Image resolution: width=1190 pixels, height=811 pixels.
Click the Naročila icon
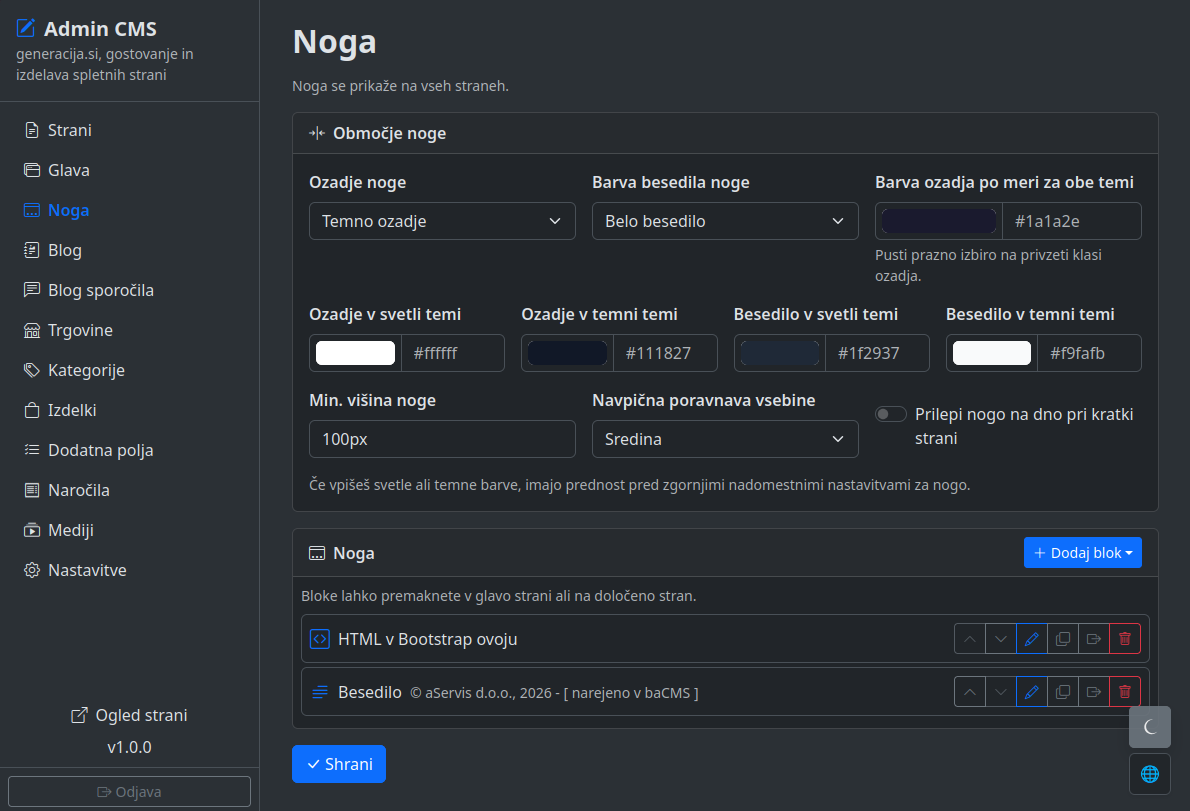[x=32, y=490]
